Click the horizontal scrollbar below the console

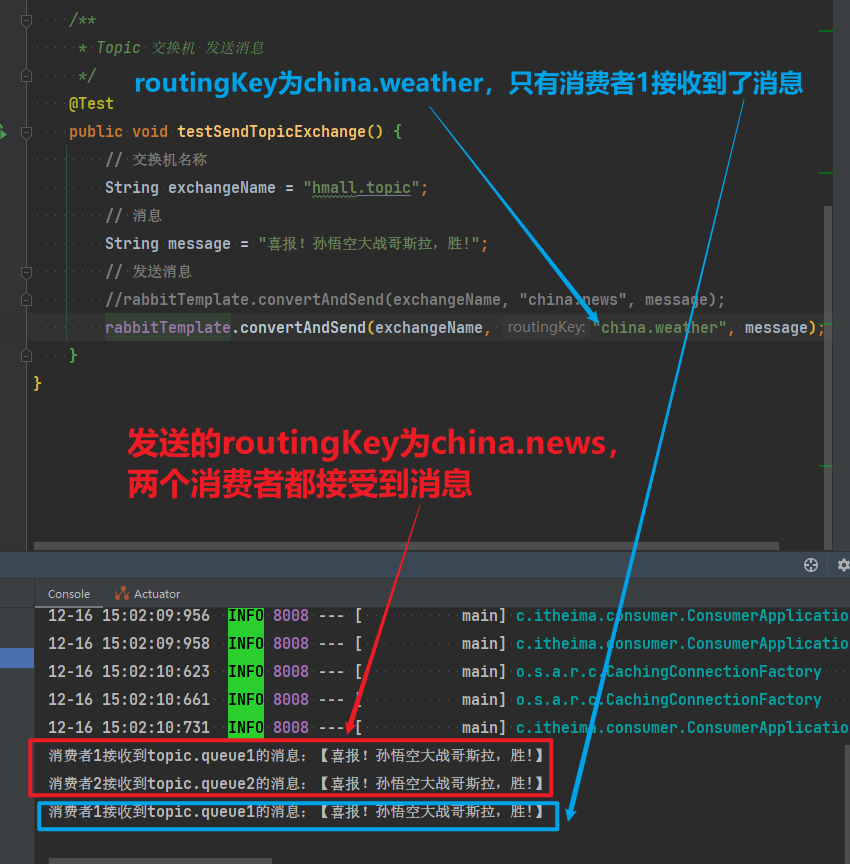coord(160,858)
